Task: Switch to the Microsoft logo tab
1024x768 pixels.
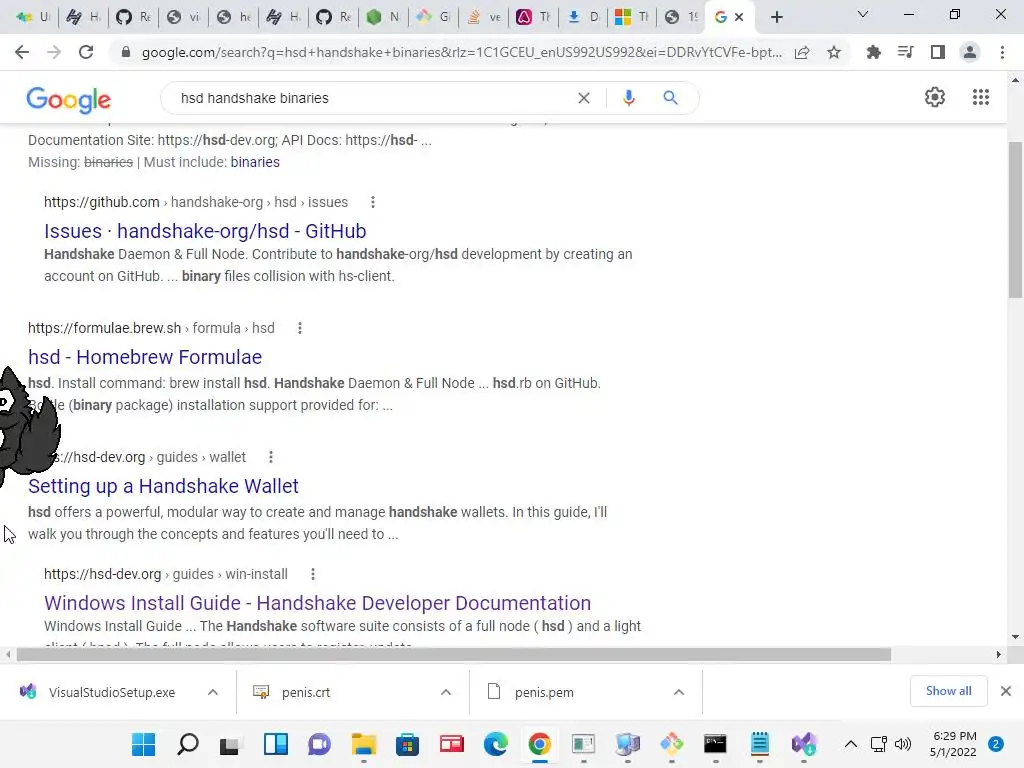Action: point(632,17)
